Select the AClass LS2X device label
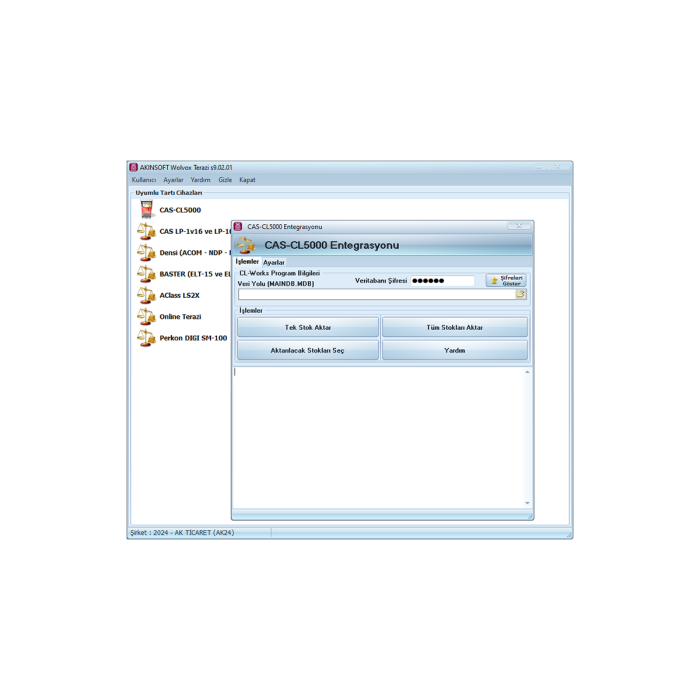Screen dimensions: 700x700 pos(179,296)
